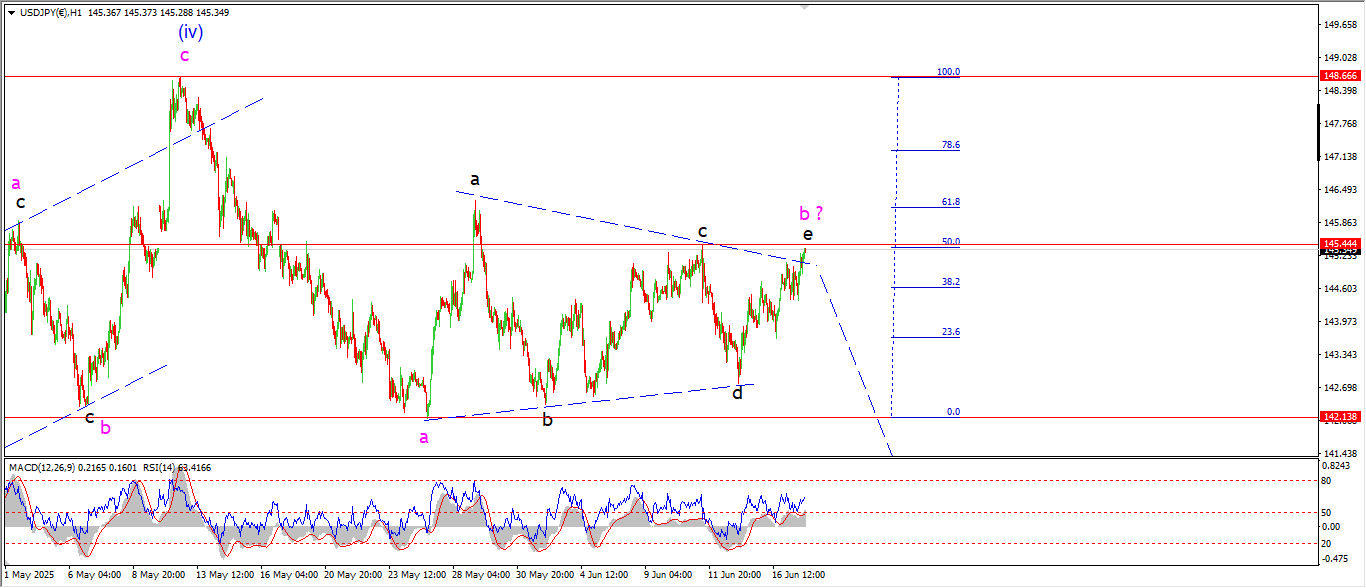Click the '16 Jun 12:00' time axis label
Screen dimensions: 1366x588
[800, 575]
